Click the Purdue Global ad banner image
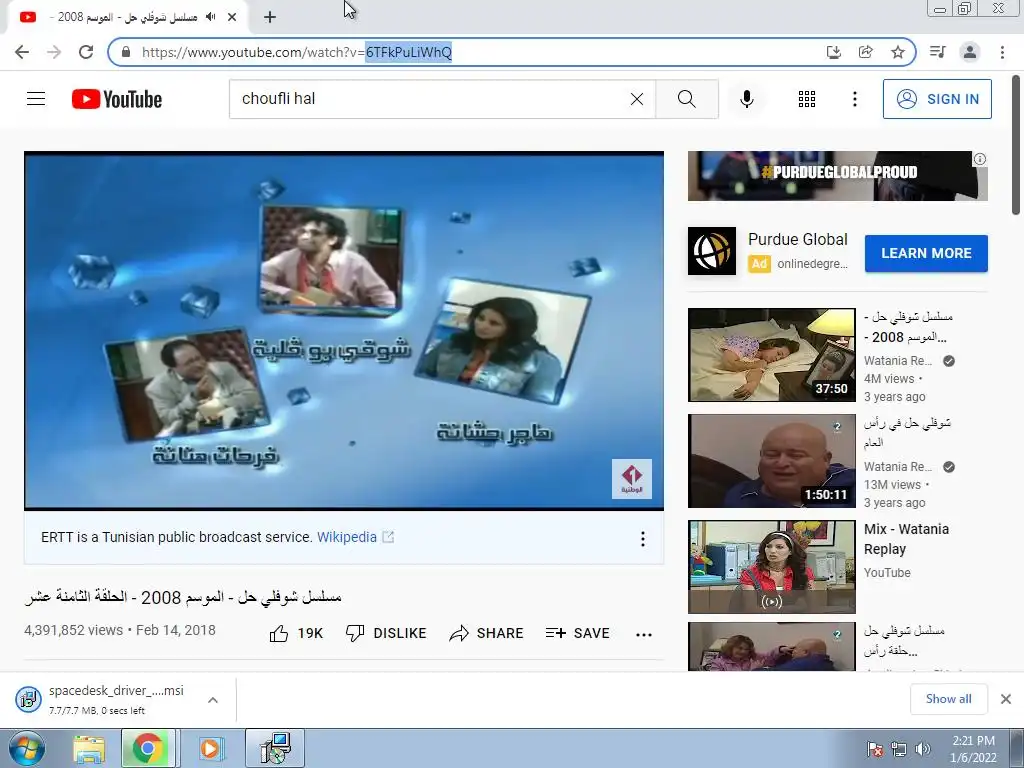The image size is (1024, 768). (x=837, y=176)
